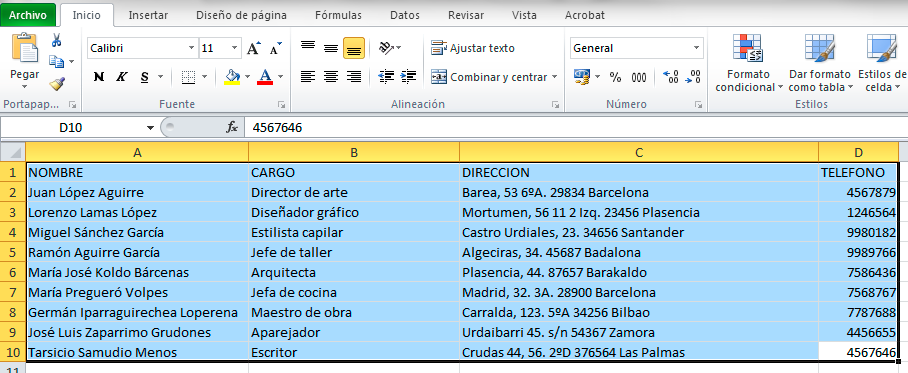Center text horizontally
The image size is (908, 373).
pos(331,76)
